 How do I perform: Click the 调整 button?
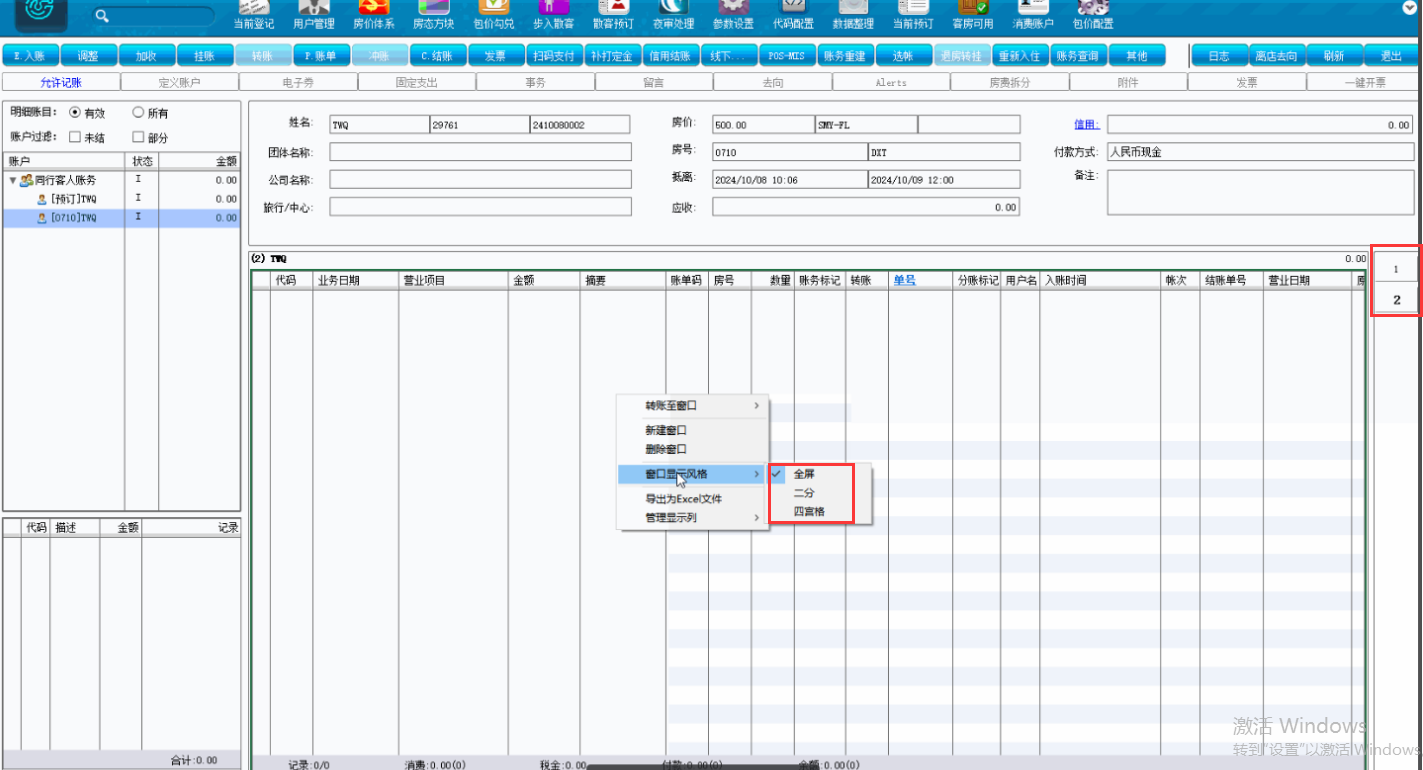click(89, 56)
